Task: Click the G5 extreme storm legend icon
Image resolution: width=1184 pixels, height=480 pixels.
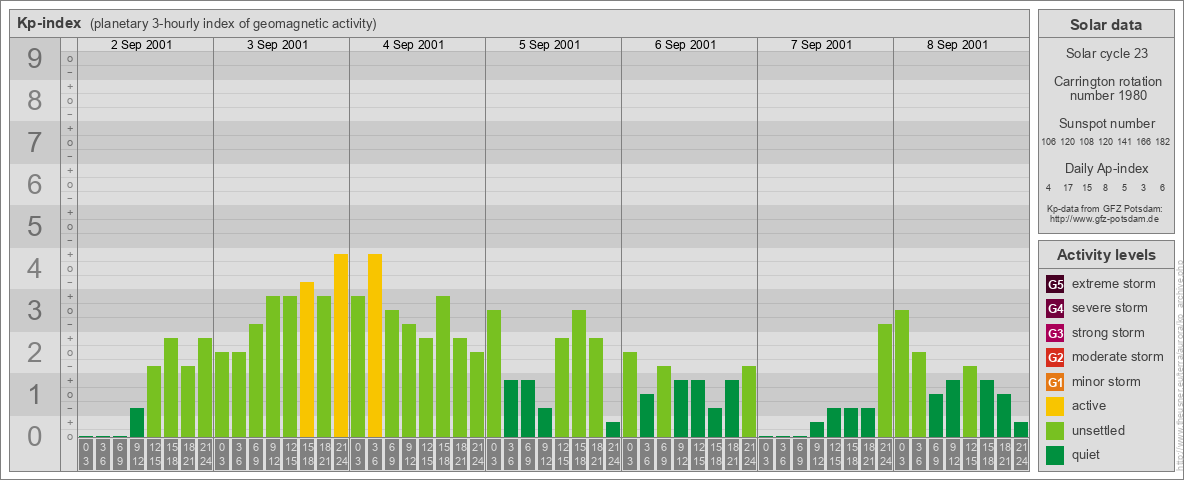Action: point(1055,285)
